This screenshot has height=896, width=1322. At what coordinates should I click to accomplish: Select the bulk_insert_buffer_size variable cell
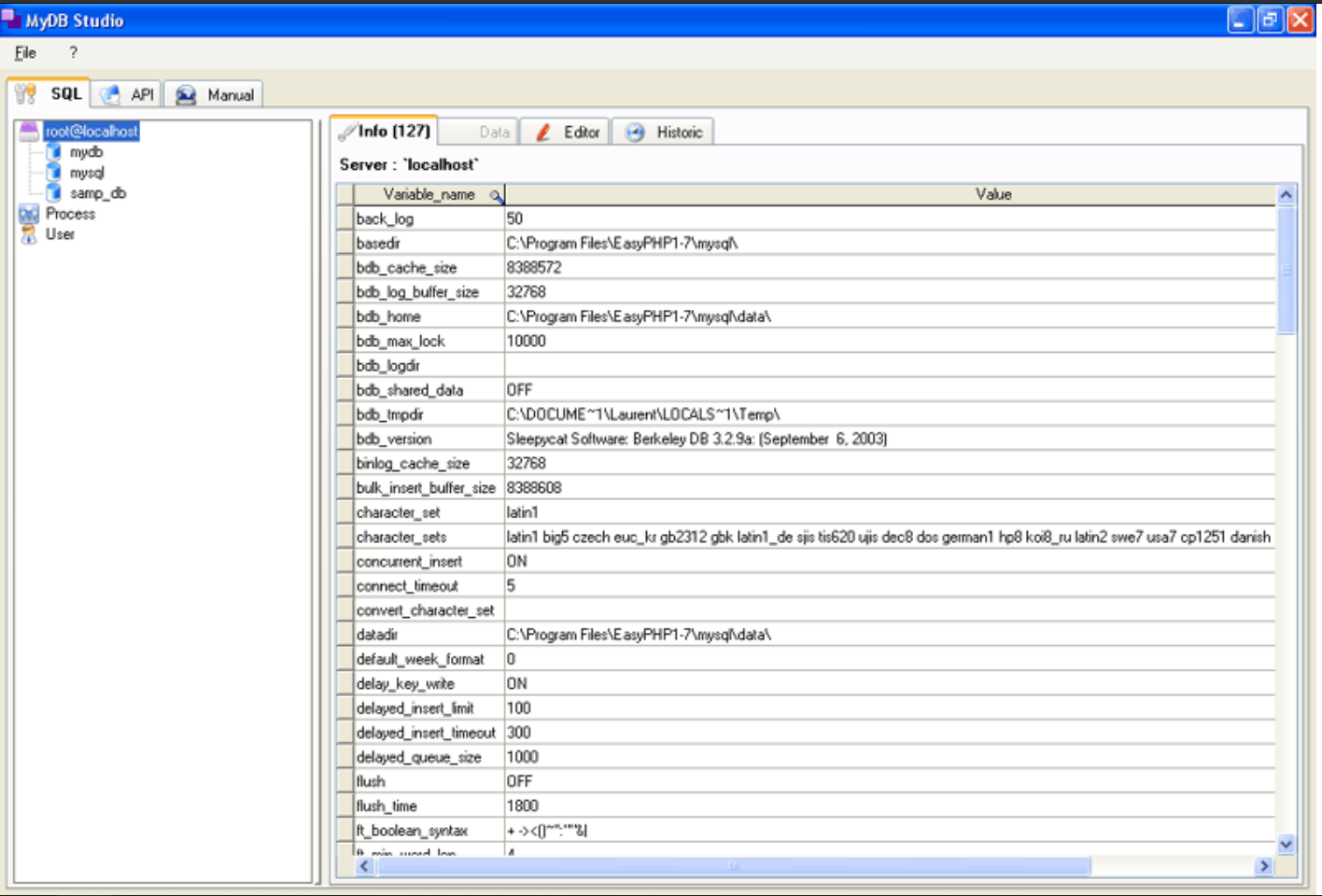[x=429, y=488]
